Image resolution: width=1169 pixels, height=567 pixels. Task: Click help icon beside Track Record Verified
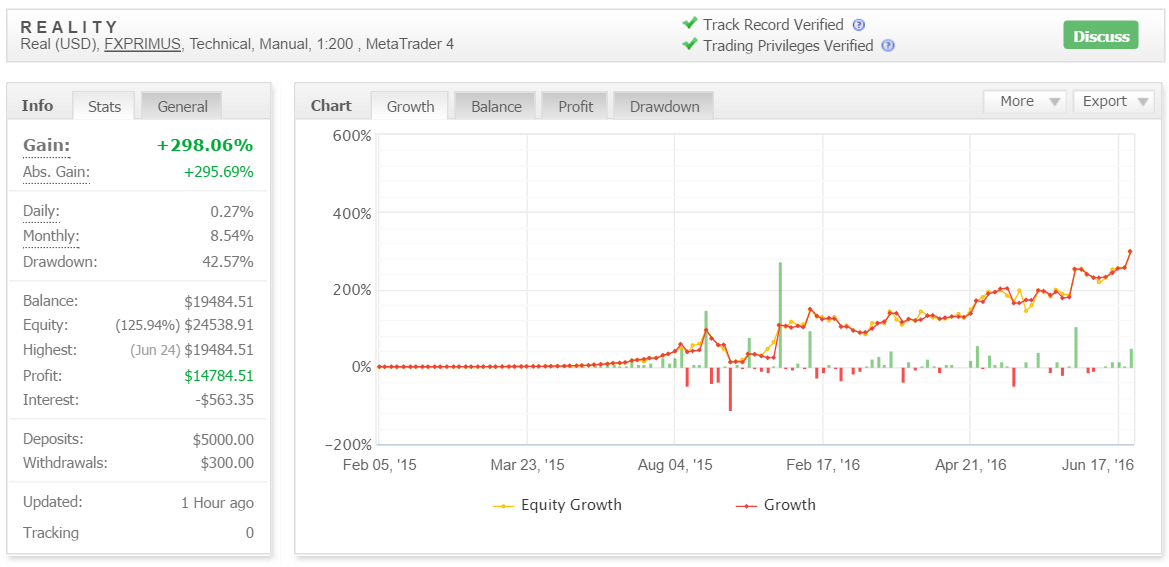pos(858,25)
